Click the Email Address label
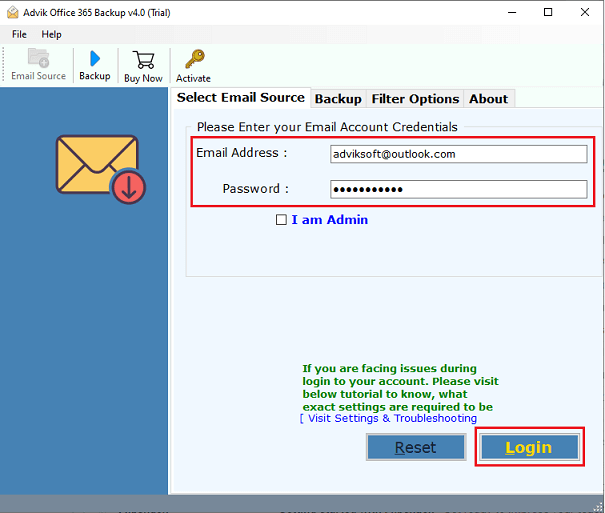 pos(242,153)
